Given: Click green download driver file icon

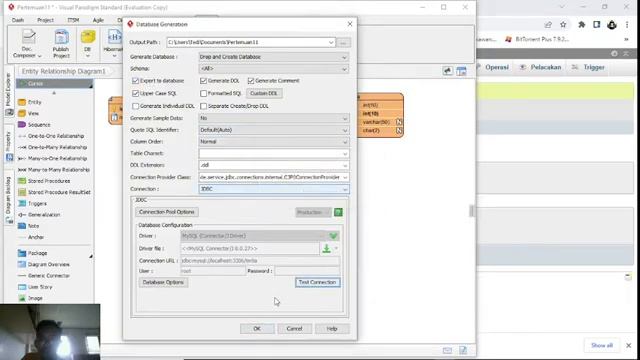Looking at the screenshot, I should pyautogui.click(x=326, y=248).
